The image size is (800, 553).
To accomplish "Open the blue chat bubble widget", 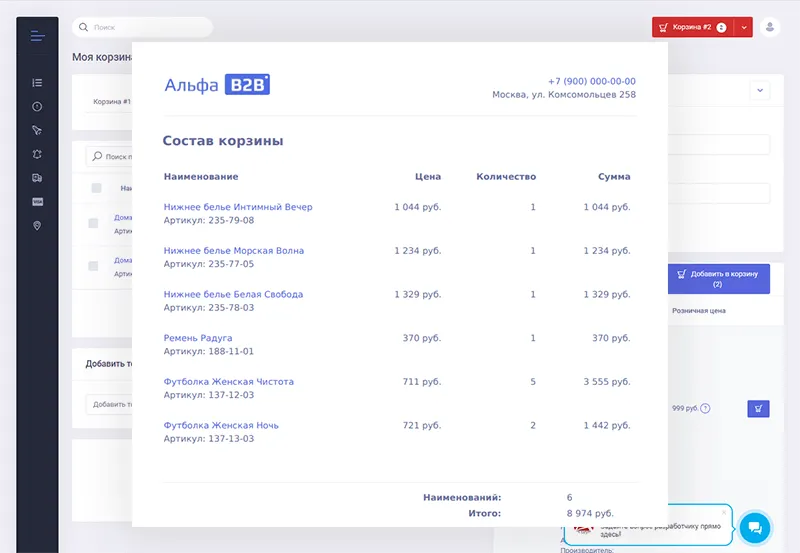I will pyautogui.click(x=755, y=526).
